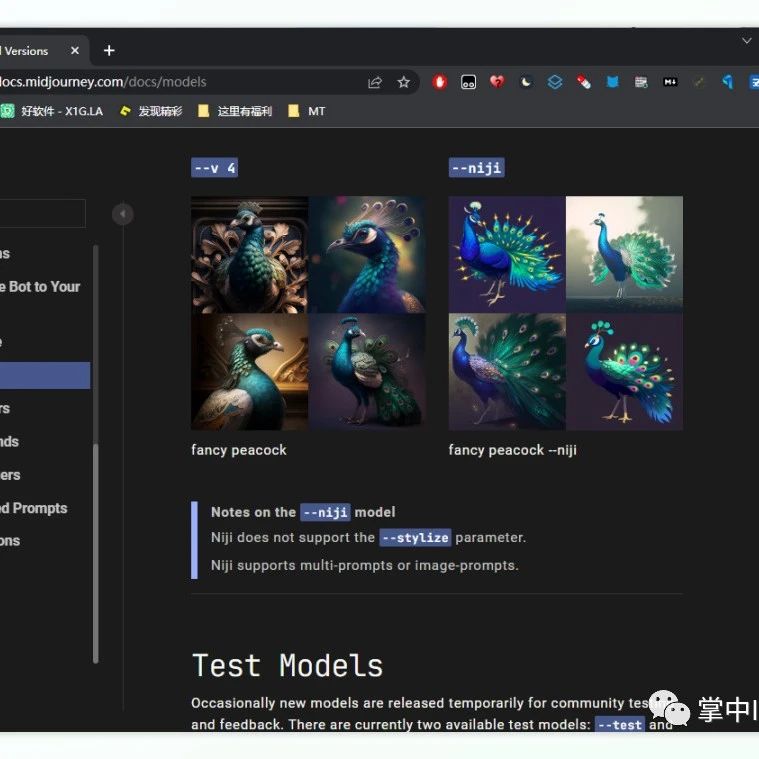Click 'Niji does not support the' text

(293, 537)
